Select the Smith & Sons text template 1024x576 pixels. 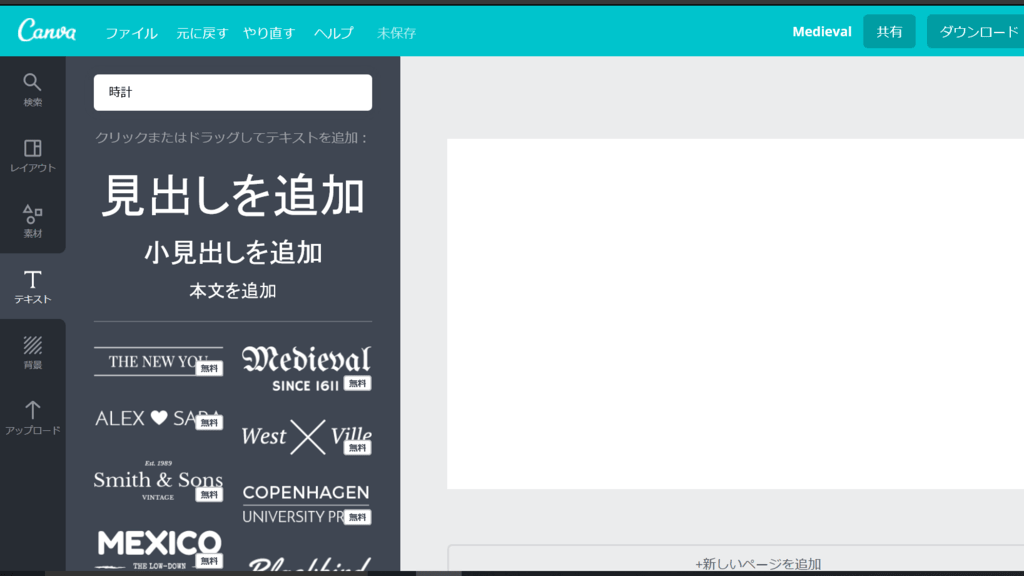(158, 481)
